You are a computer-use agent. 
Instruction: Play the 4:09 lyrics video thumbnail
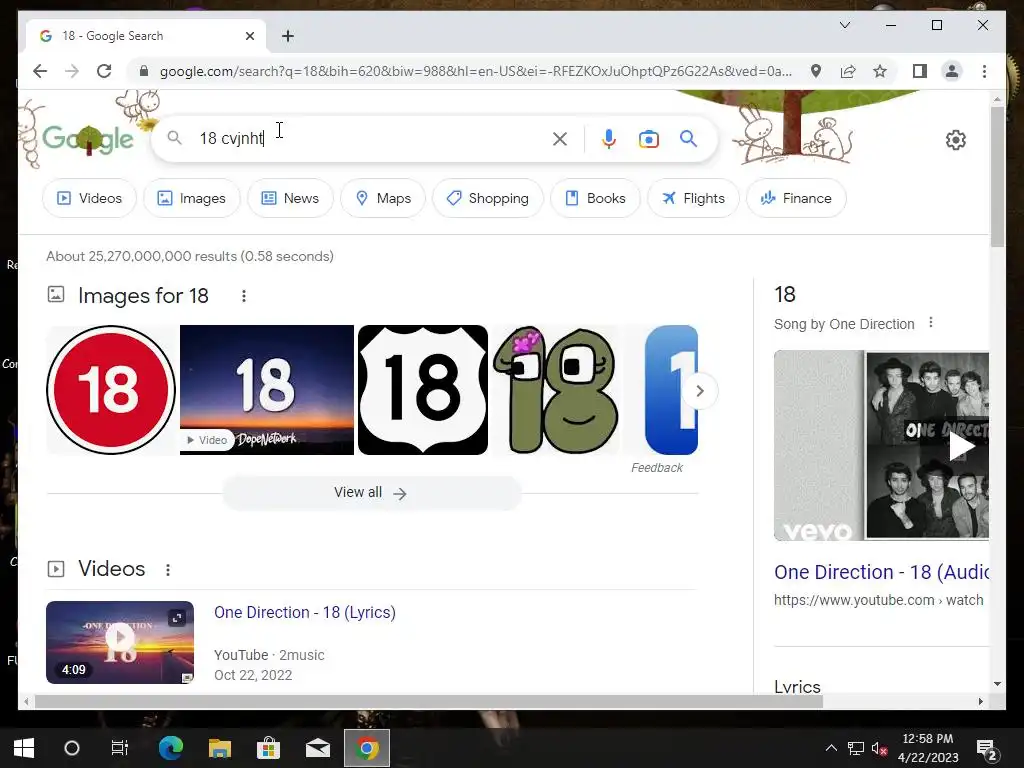[120, 643]
